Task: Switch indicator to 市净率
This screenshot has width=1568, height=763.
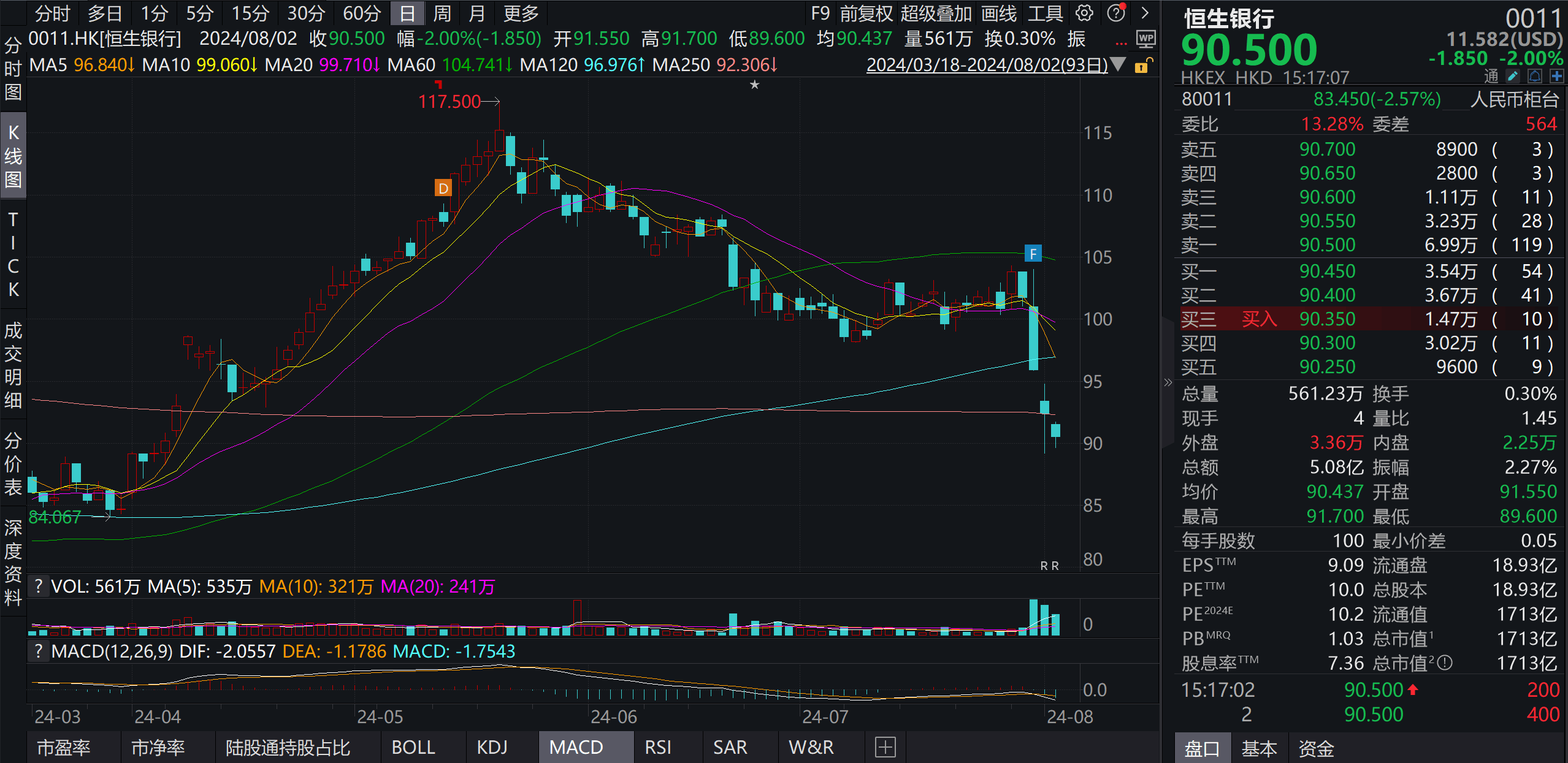Action: click(158, 747)
